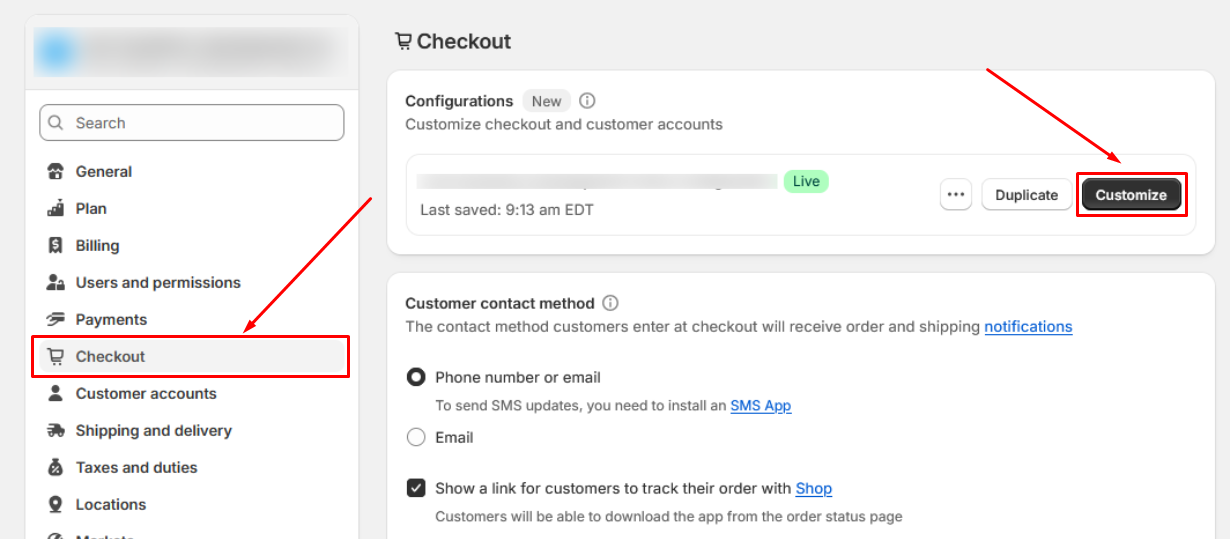Open the three-dot more actions menu
The height and width of the screenshot is (539, 1230).
[x=956, y=194]
